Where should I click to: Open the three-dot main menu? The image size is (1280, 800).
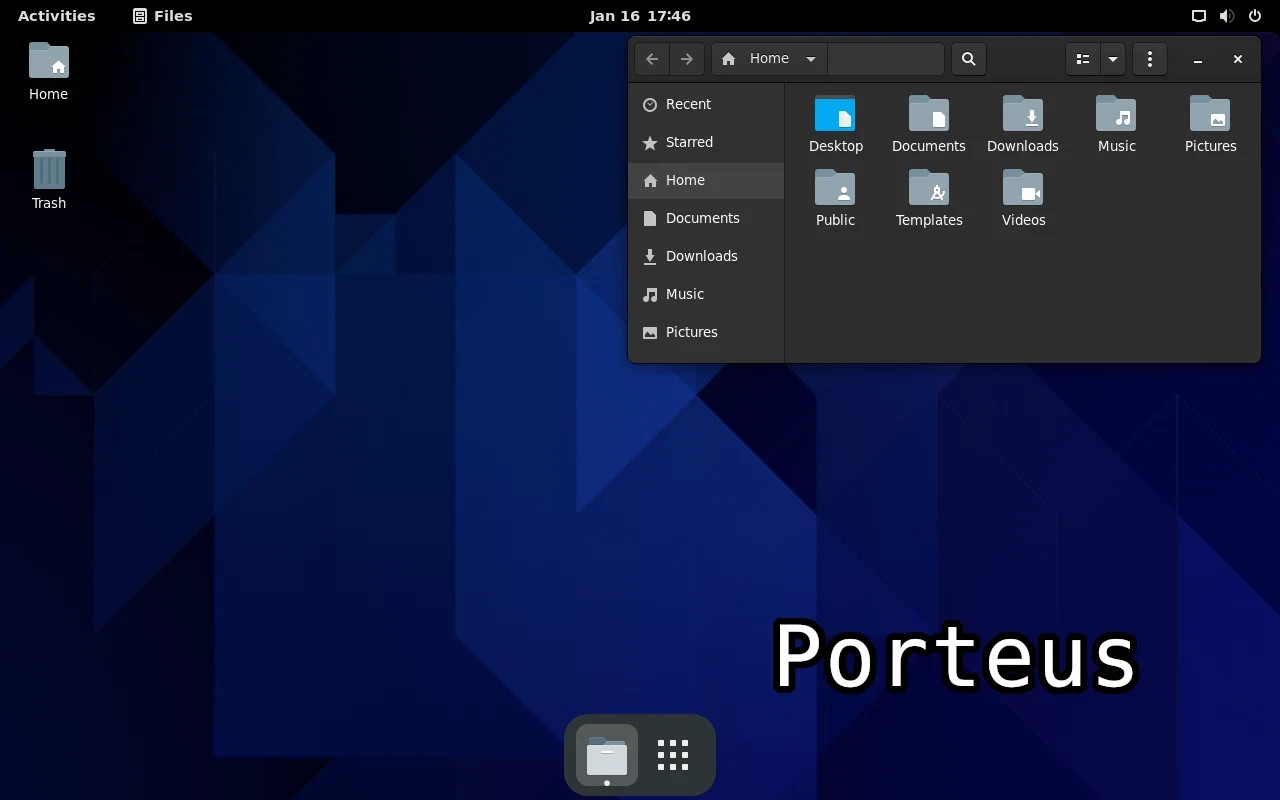point(1150,59)
